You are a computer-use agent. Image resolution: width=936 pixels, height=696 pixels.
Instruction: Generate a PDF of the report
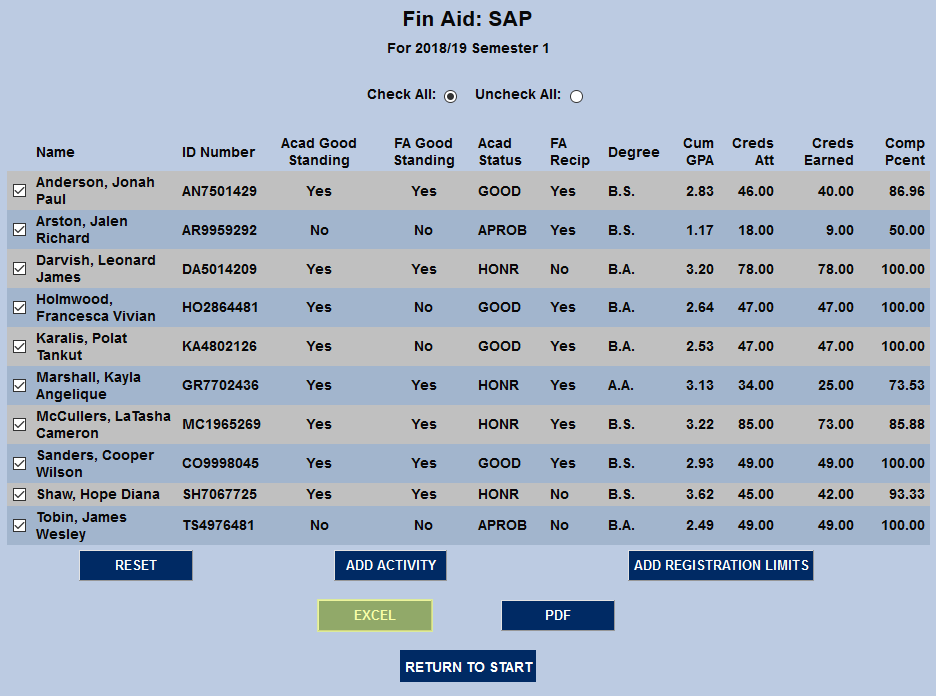(557, 615)
